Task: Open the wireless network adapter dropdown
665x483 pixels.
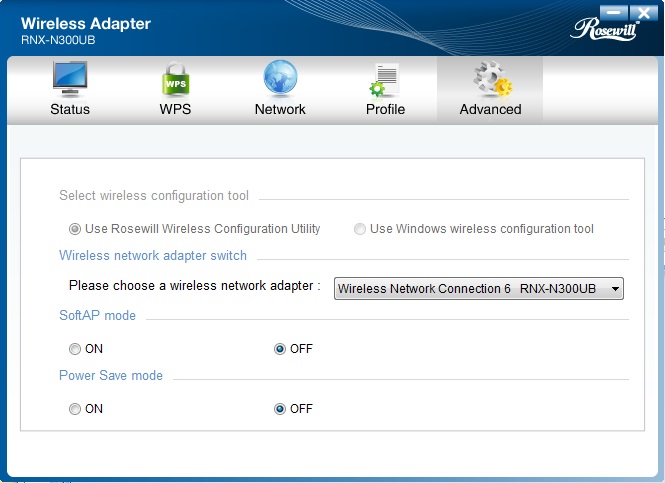Action: (479, 289)
